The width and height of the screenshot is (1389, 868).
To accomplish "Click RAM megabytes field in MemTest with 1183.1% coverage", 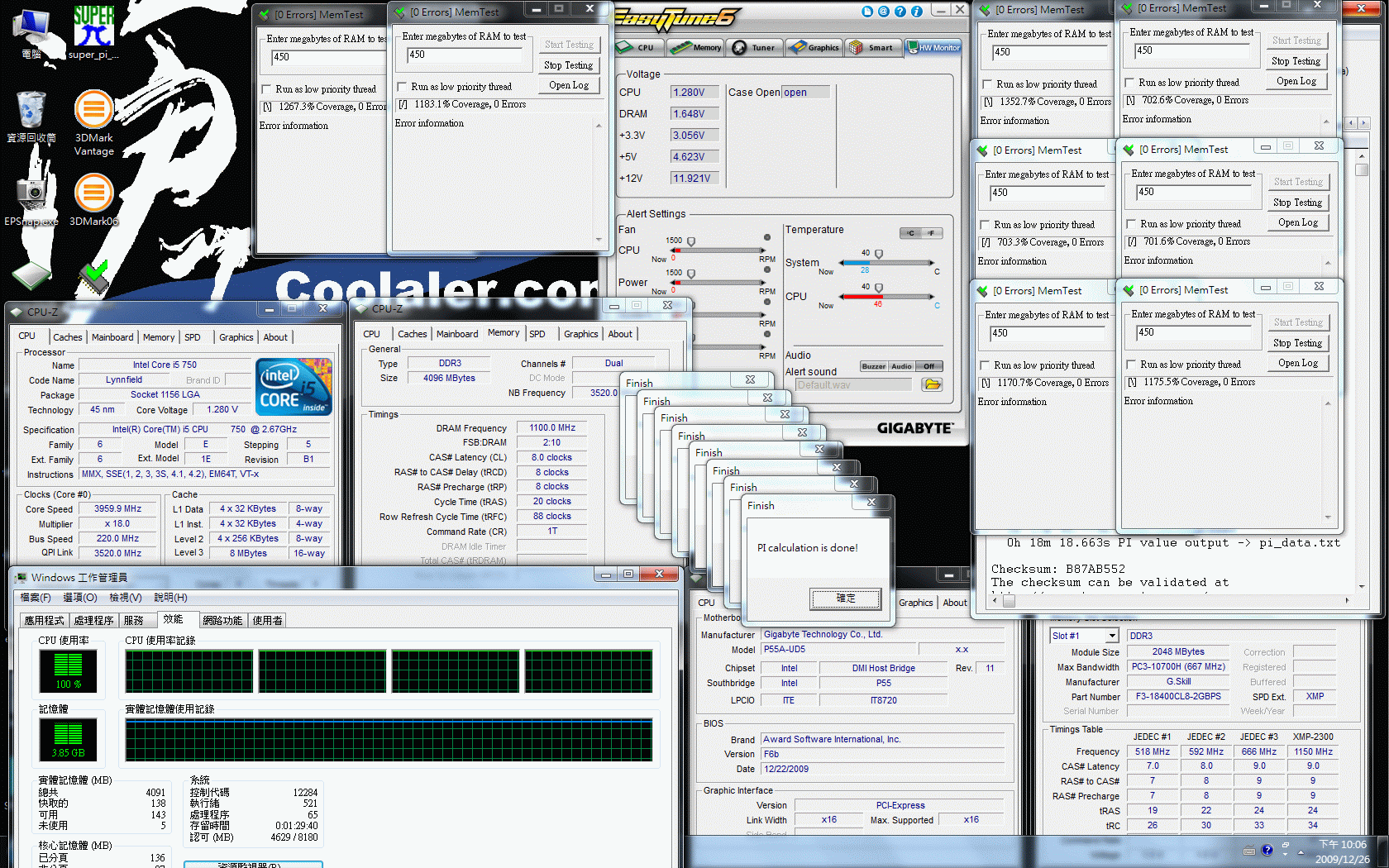I will click(x=465, y=55).
